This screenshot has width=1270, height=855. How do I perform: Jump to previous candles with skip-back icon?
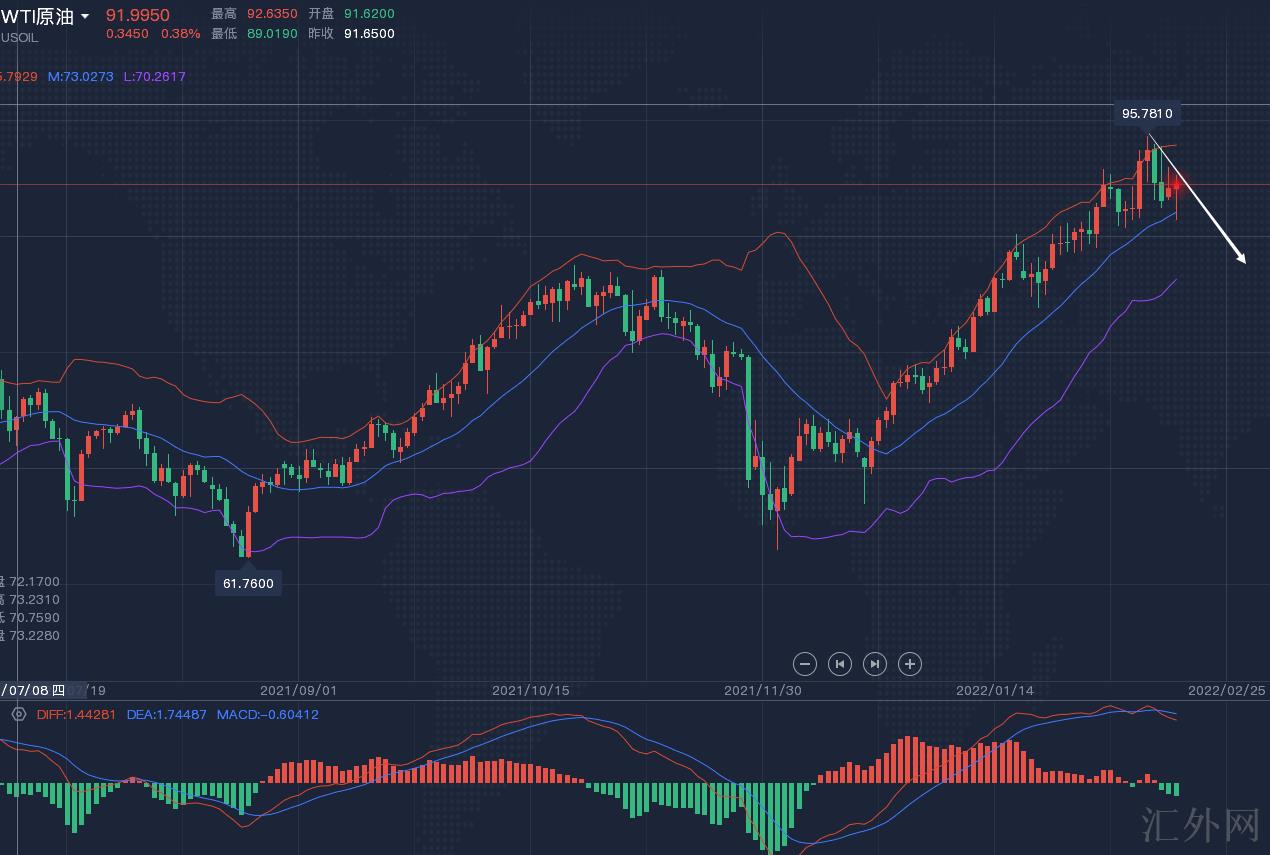coord(840,663)
